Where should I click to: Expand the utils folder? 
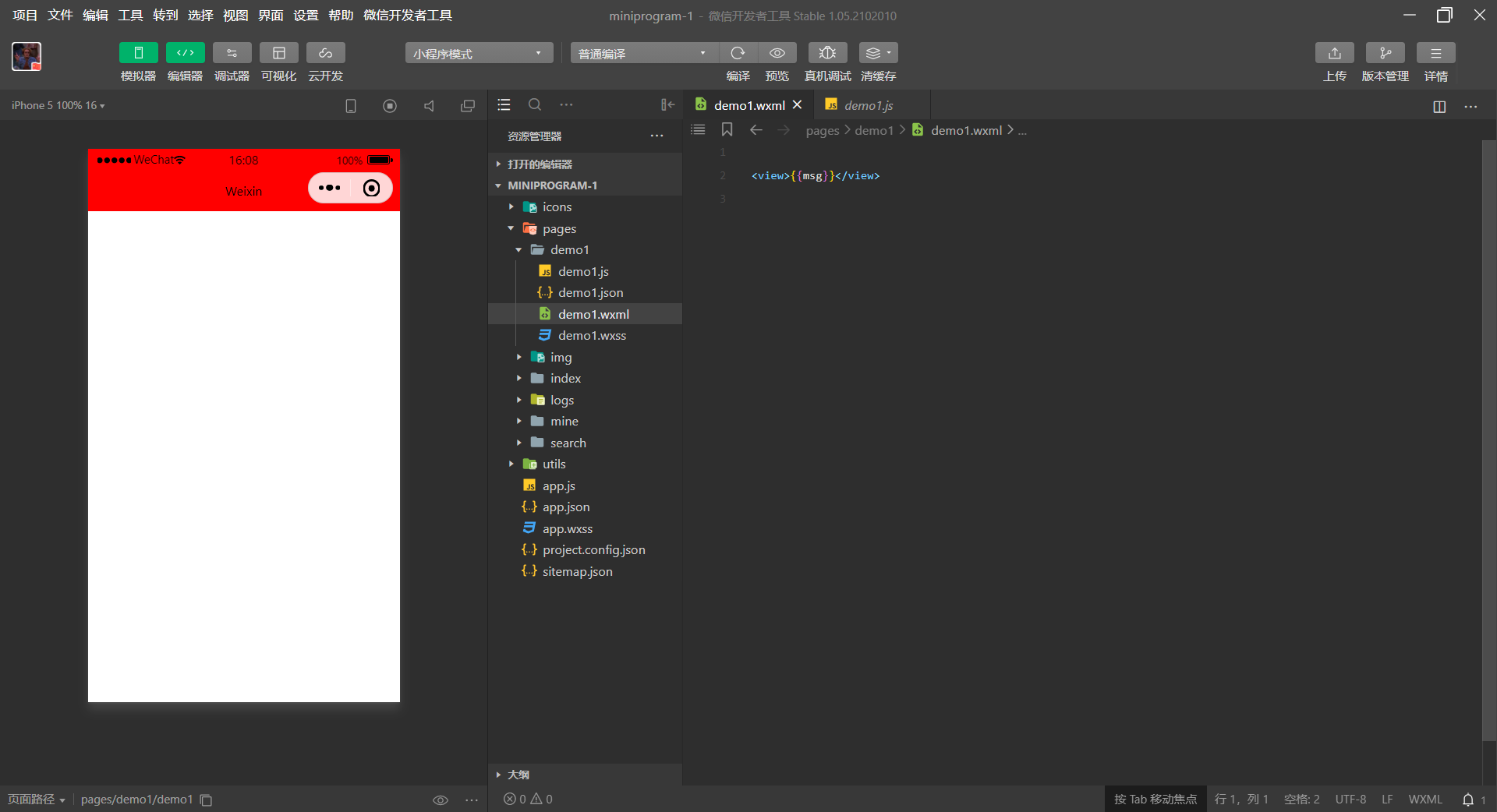pos(585,464)
